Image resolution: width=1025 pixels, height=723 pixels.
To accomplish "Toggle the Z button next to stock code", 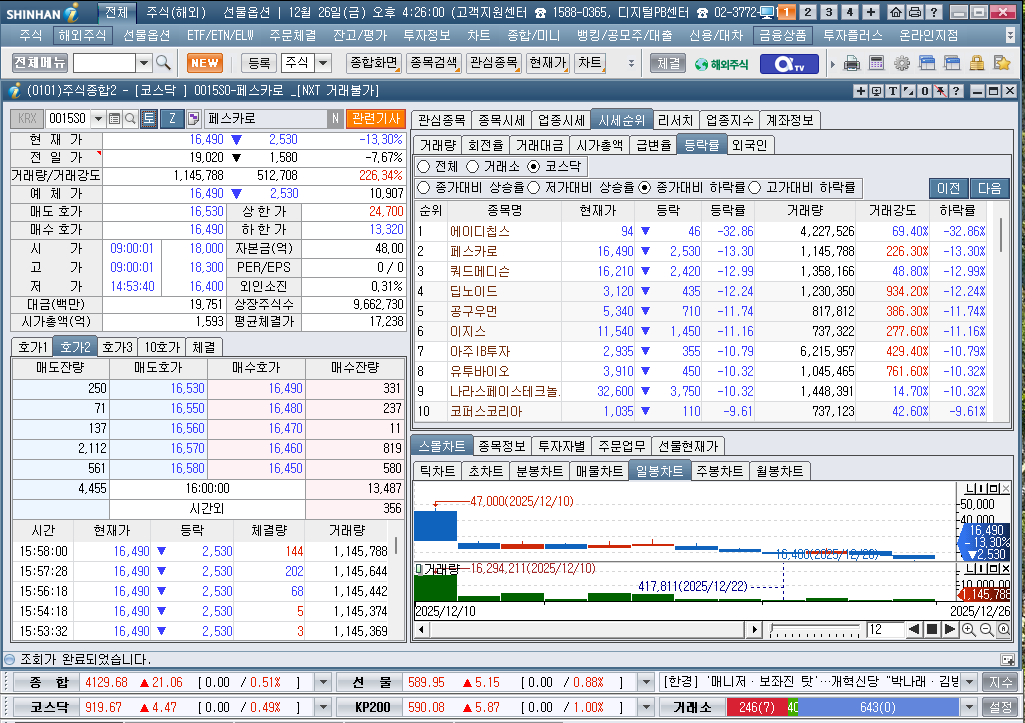I will point(173,118).
